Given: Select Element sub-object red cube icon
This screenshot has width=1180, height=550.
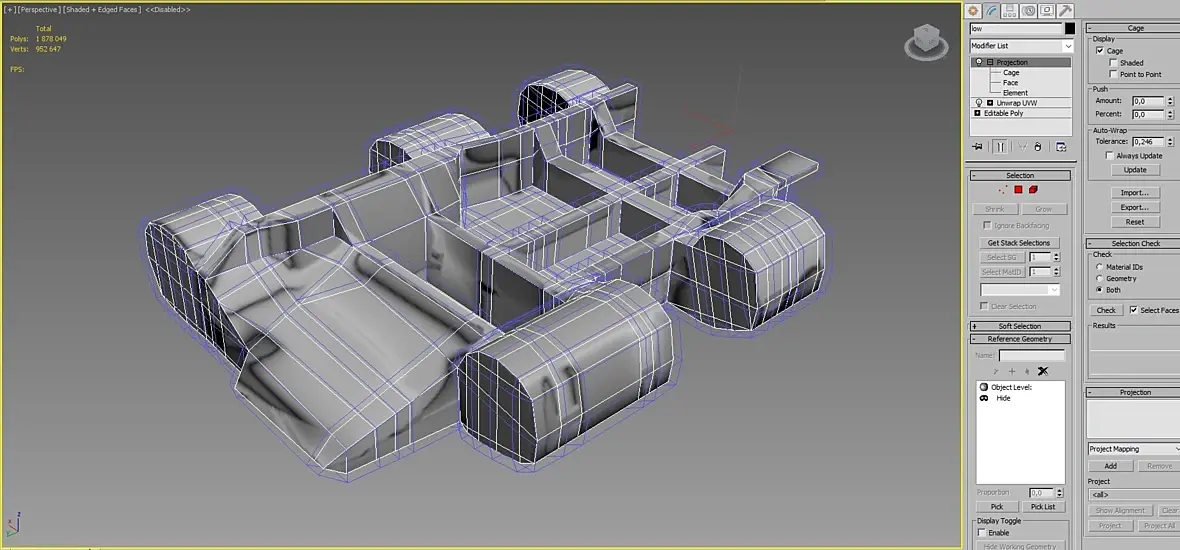Looking at the screenshot, I should point(1033,190).
